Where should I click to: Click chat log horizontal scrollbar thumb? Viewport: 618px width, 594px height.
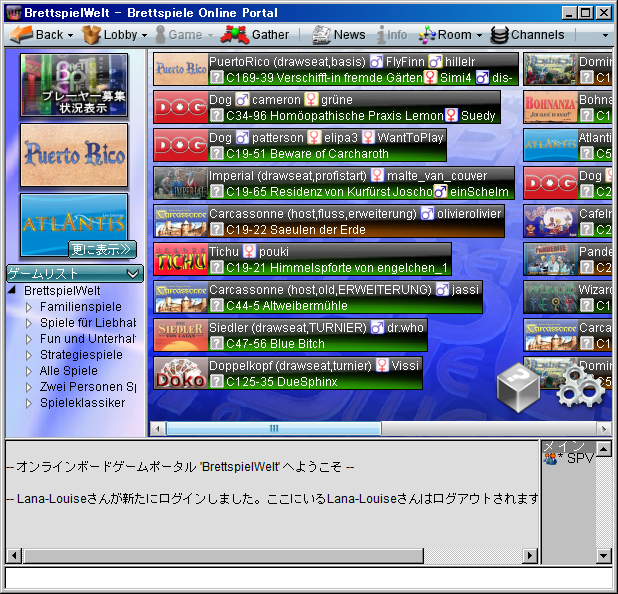pos(224,556)
